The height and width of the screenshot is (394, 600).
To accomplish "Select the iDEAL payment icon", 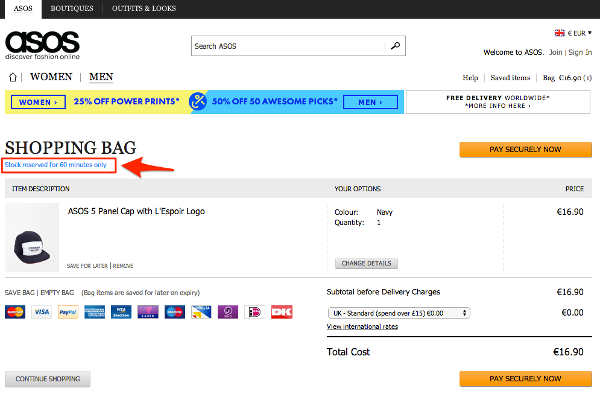I will (255, 312).
